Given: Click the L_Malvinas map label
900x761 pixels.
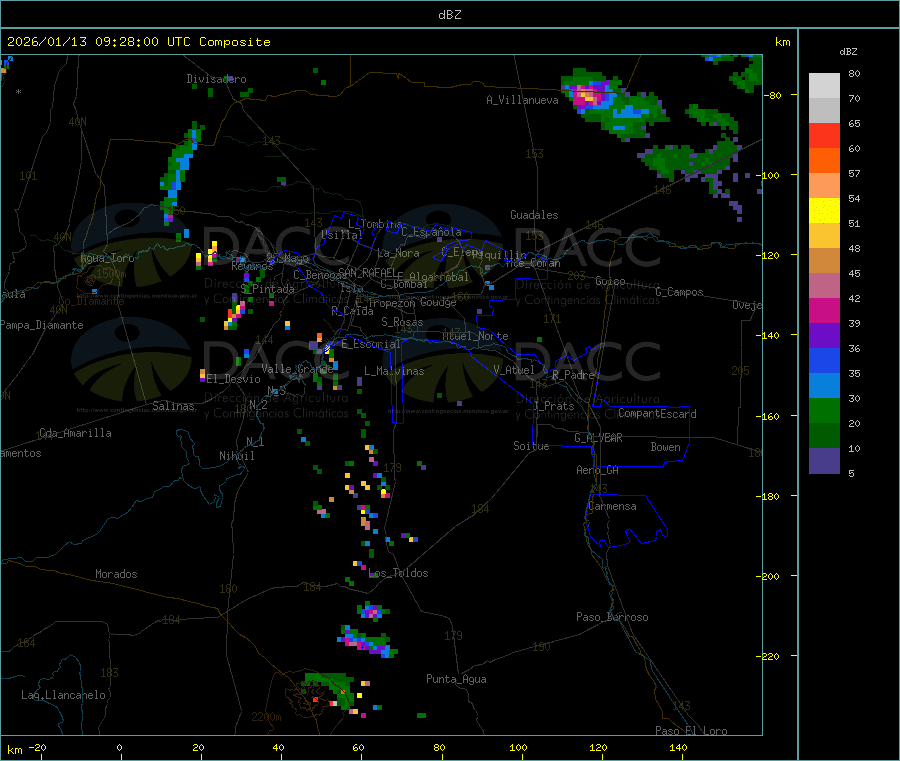Looking at the screenshot, I should point(394,371).
